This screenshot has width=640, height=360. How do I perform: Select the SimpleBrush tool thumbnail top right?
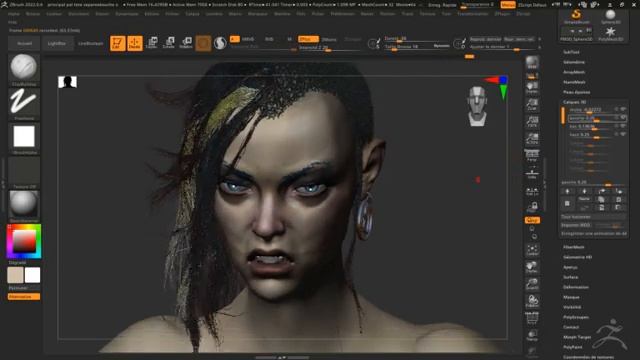click(576, 17)
